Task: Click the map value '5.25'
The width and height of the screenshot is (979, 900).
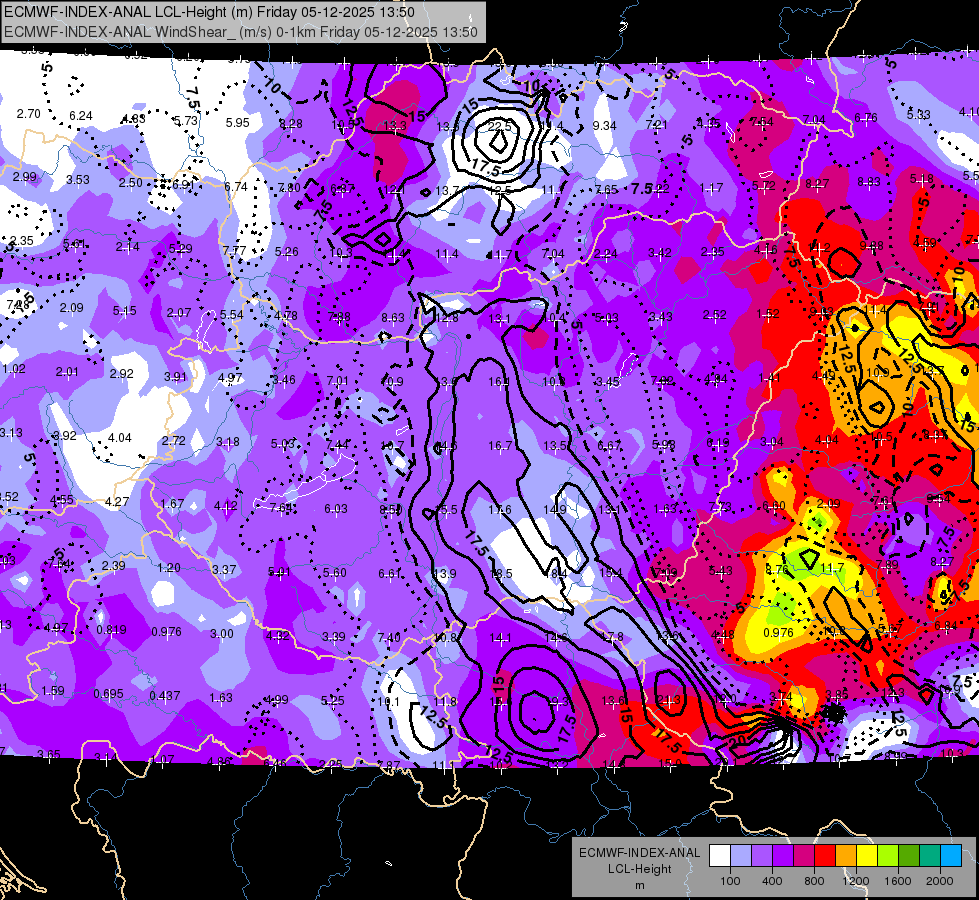Action: click(x=332, y=701)
